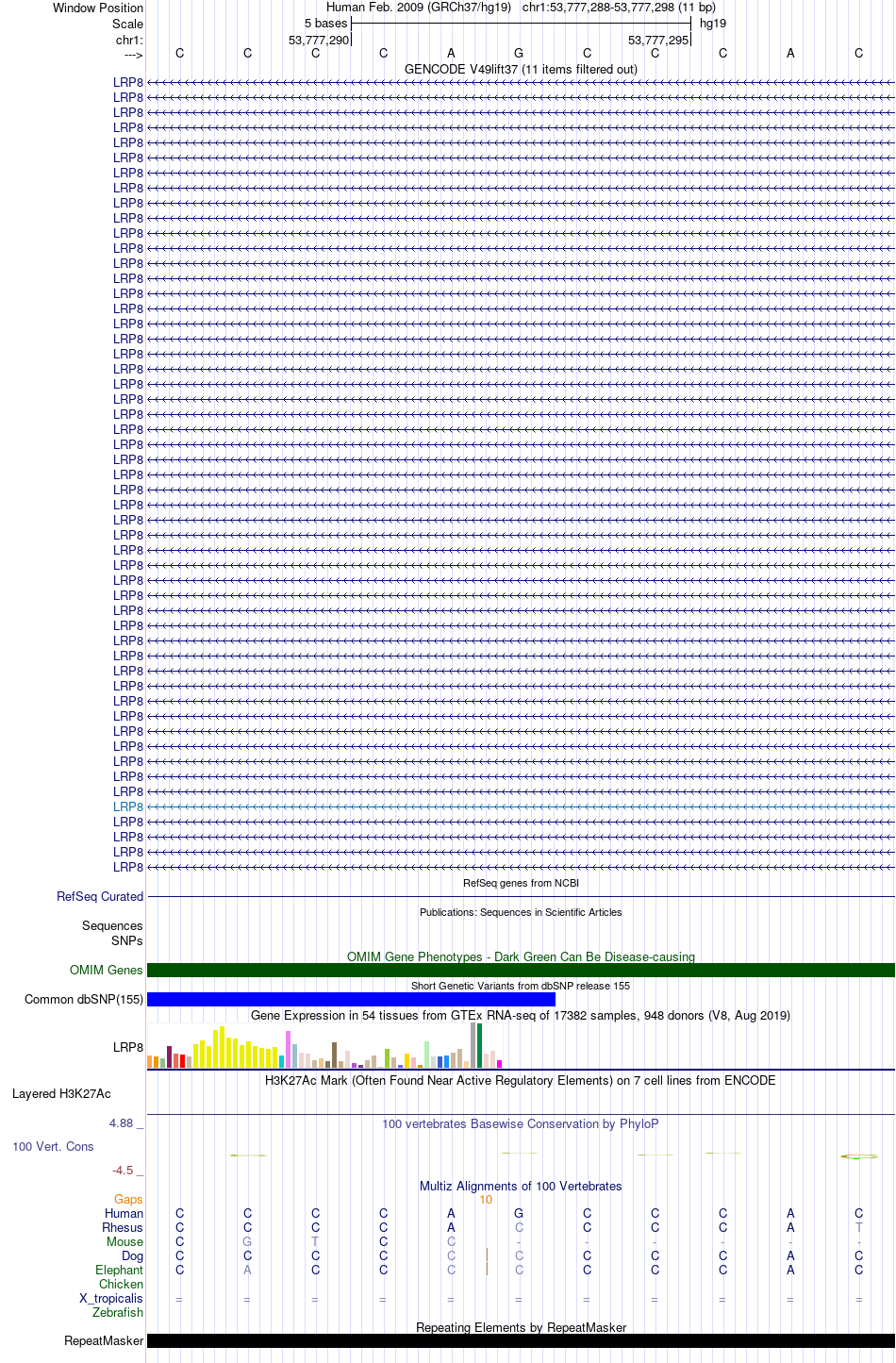Viewport: 896px width, 1363px height.
Task: Click the 'Gene Expression in 54 tissues' title
Action: click(521, 1015)
